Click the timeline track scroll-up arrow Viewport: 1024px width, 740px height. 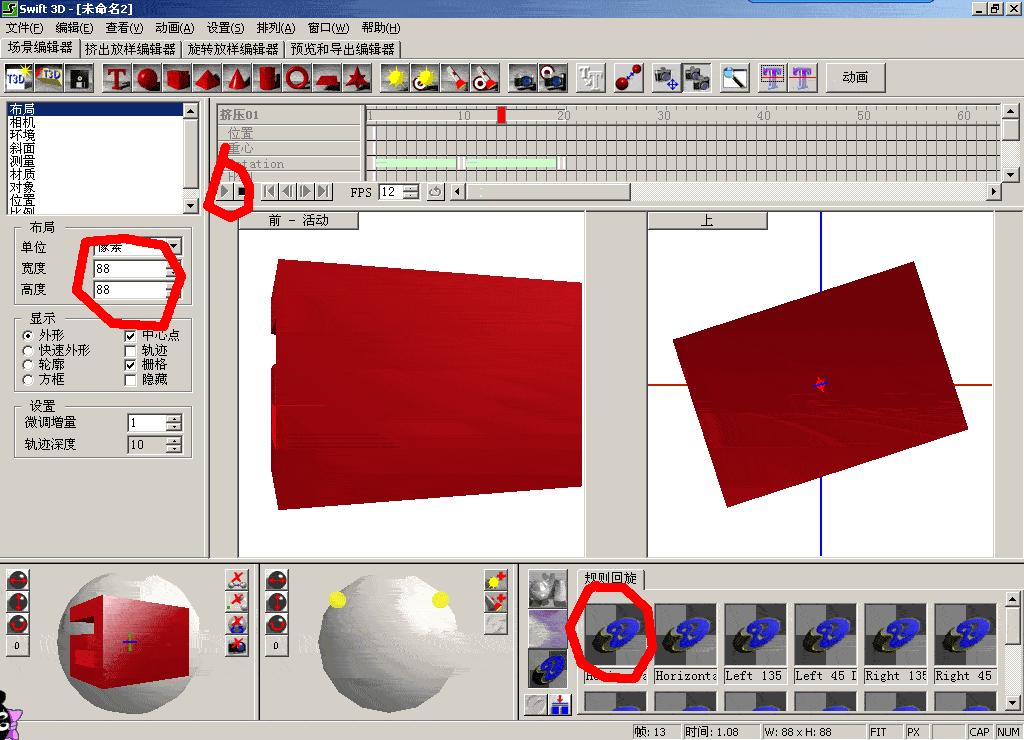[x=1010, y=111]
